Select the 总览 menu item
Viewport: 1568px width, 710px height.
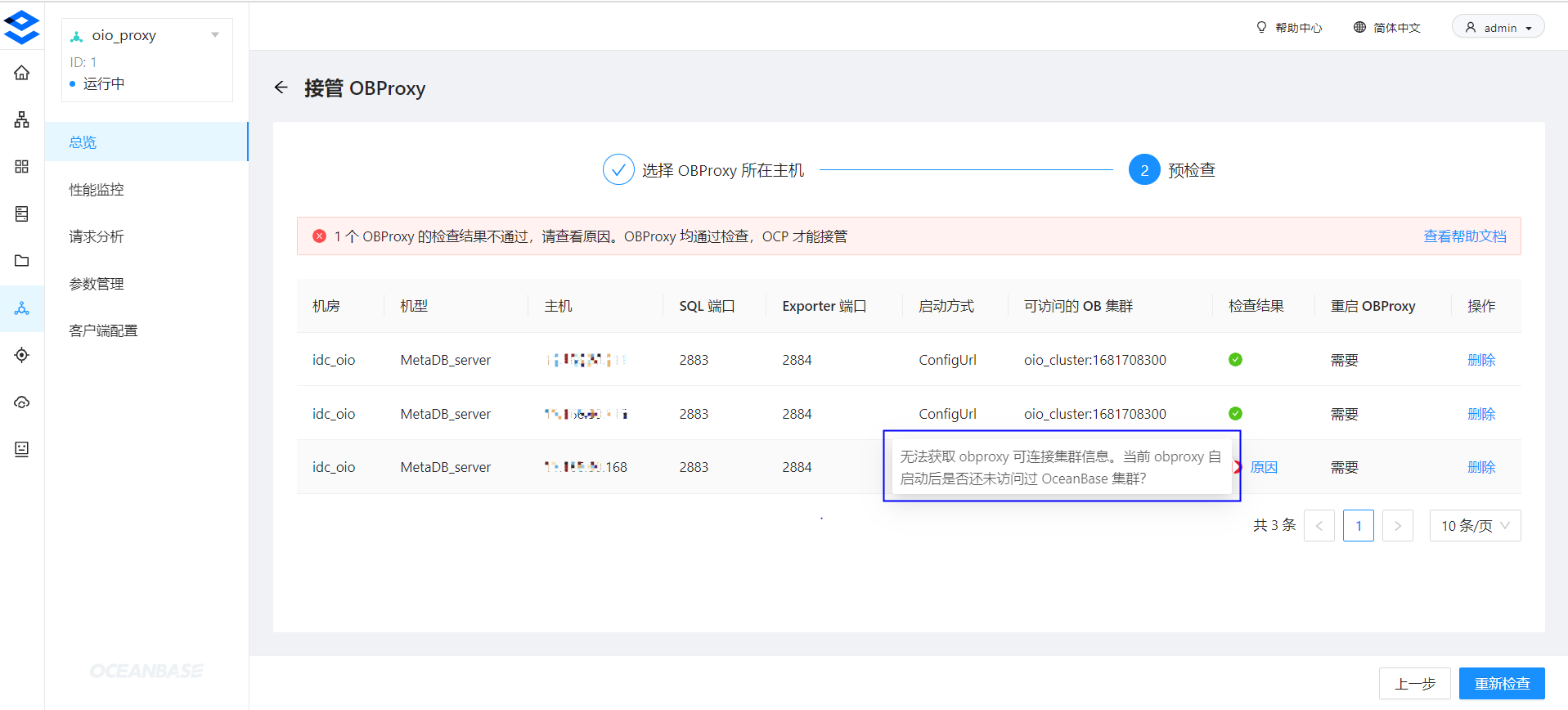point(146,142)
